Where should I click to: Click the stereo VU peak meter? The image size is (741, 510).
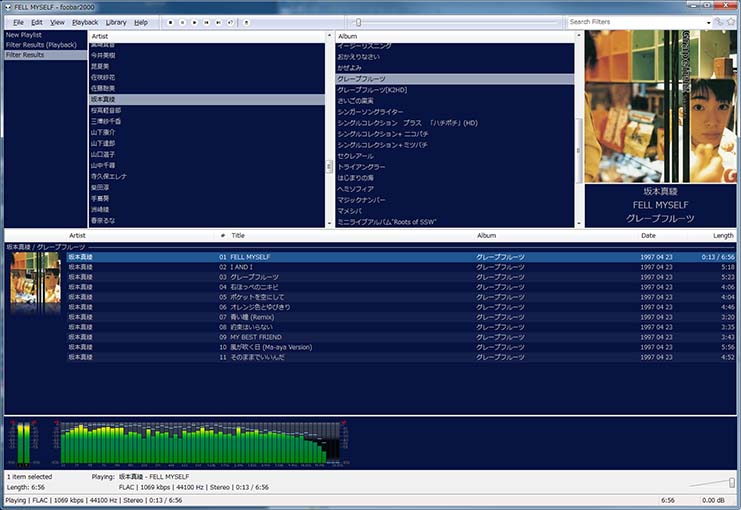tap(23, 443)
